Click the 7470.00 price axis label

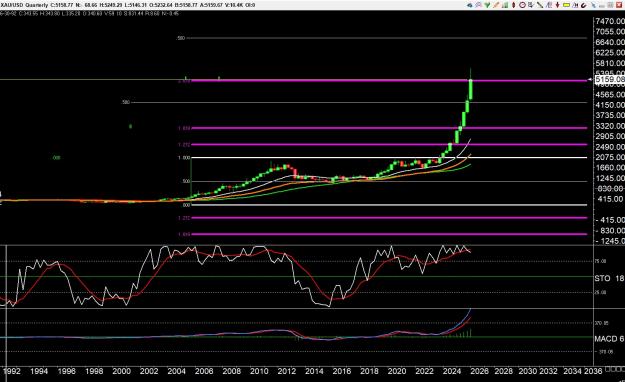click(610, 21)
